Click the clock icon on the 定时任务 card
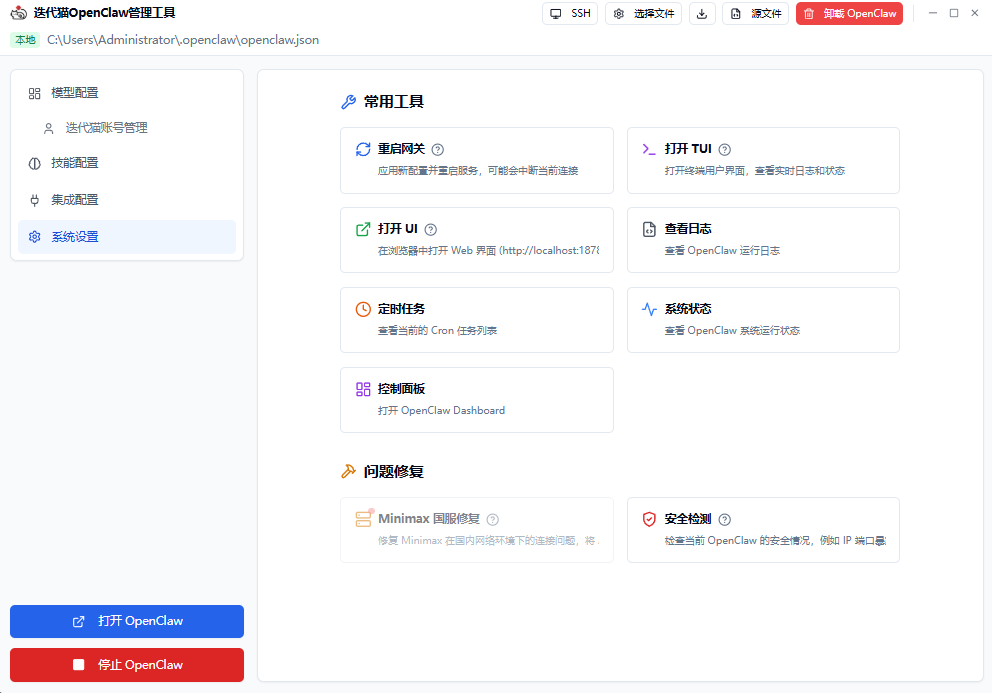This screenshot has width=992, height=693. [x=362, y=308]
